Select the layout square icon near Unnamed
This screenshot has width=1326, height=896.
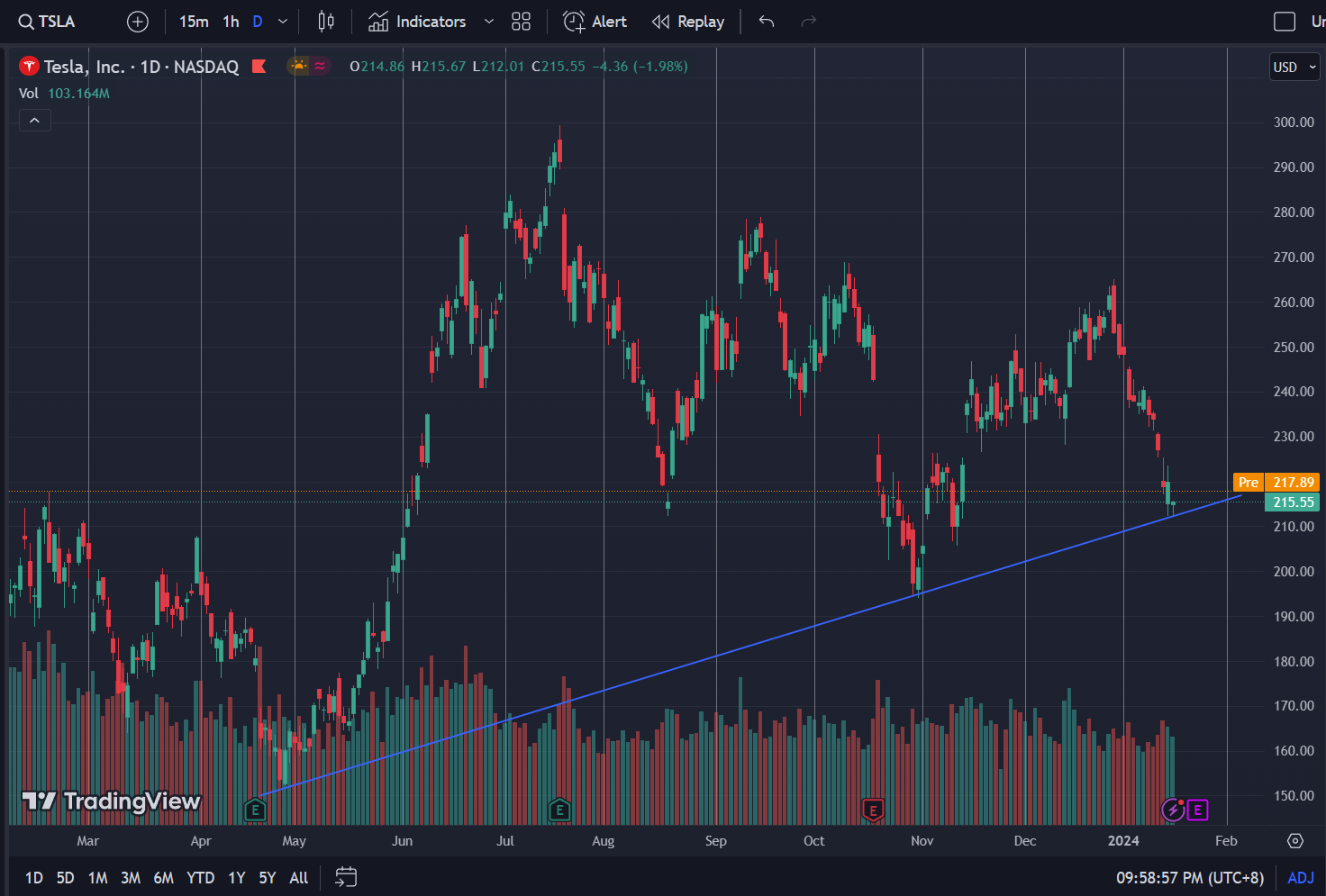point(1285,22)
